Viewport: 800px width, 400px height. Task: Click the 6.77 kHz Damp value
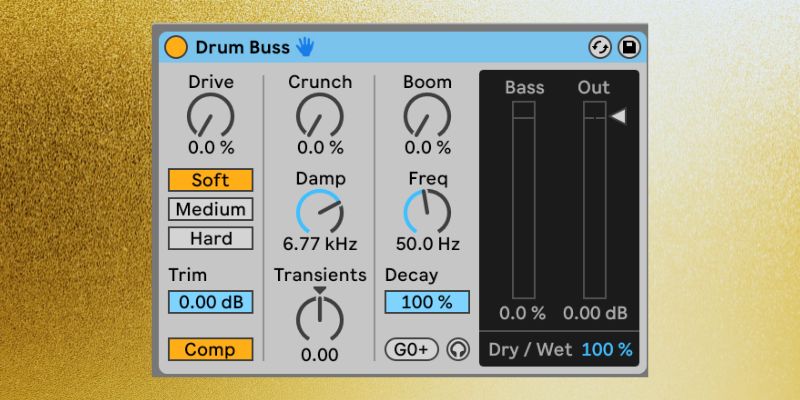pyautogui.click(x=320, y=244)
